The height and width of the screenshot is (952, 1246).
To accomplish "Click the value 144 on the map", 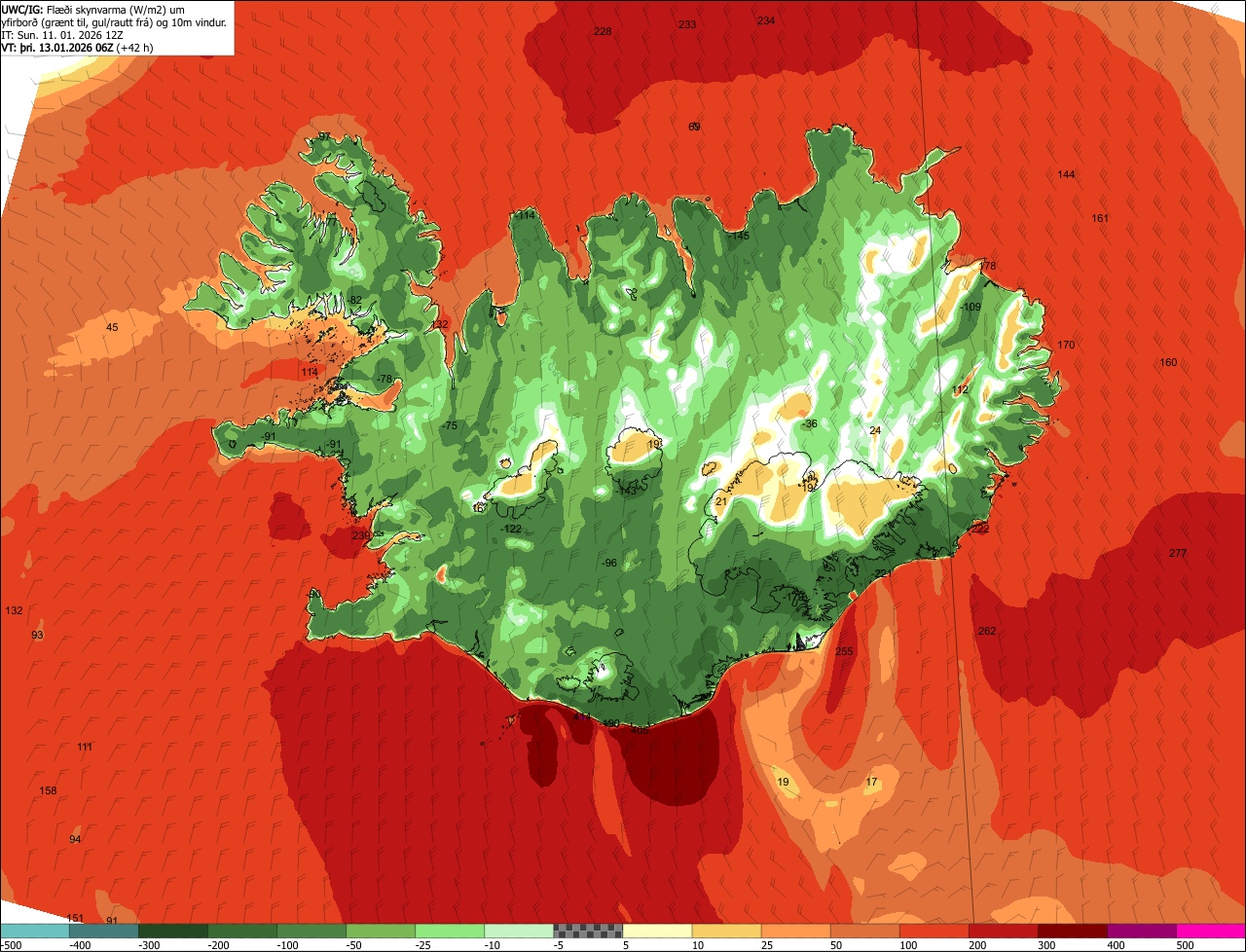I will (1066, 174).
